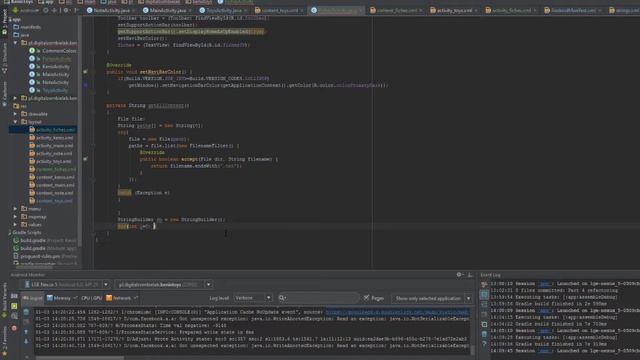This screenshot has width=640, height=360.
Task: Switch to the AndroidManifest.xml tab
Action: point(572,11)
